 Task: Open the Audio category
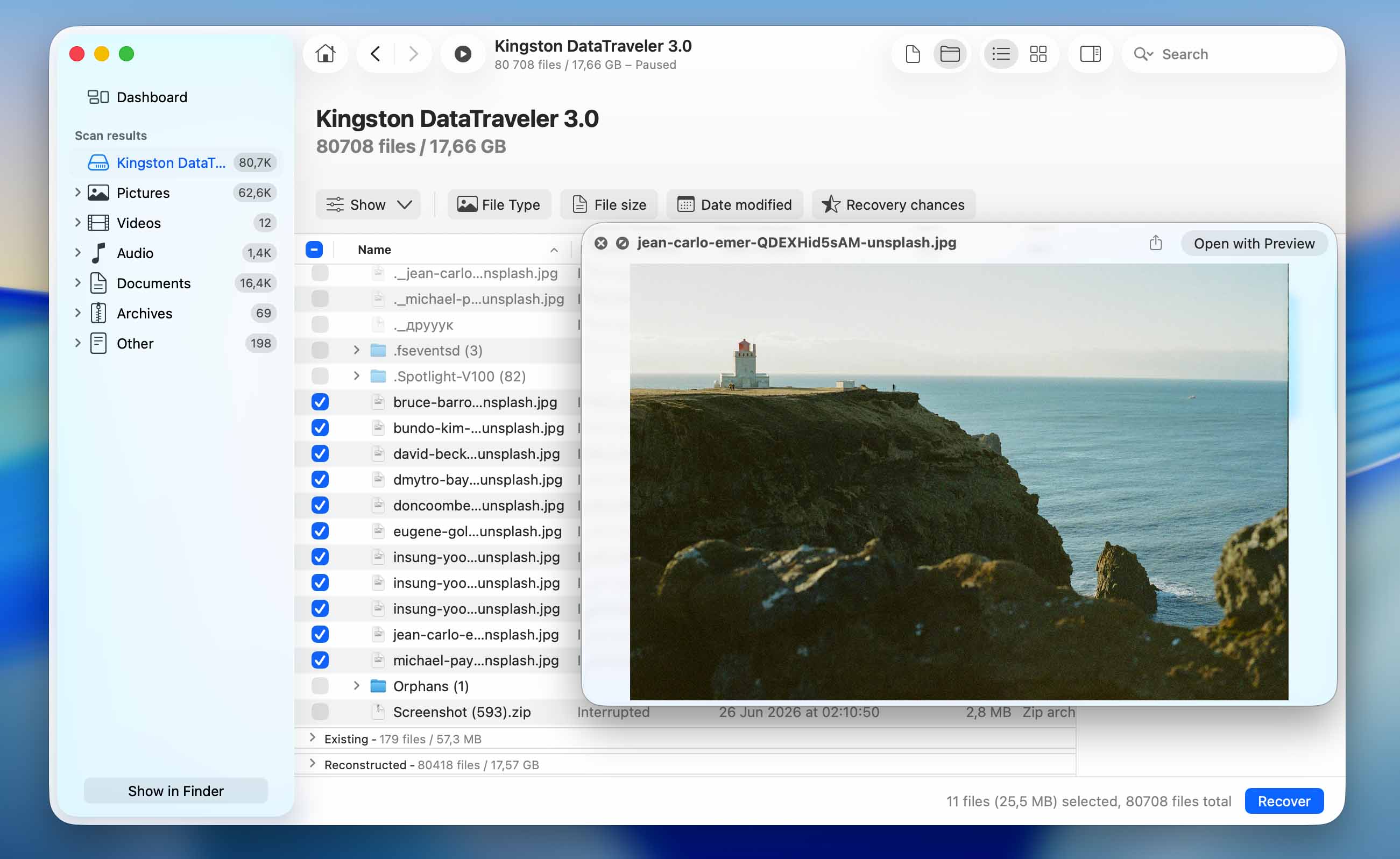[175, 253]
